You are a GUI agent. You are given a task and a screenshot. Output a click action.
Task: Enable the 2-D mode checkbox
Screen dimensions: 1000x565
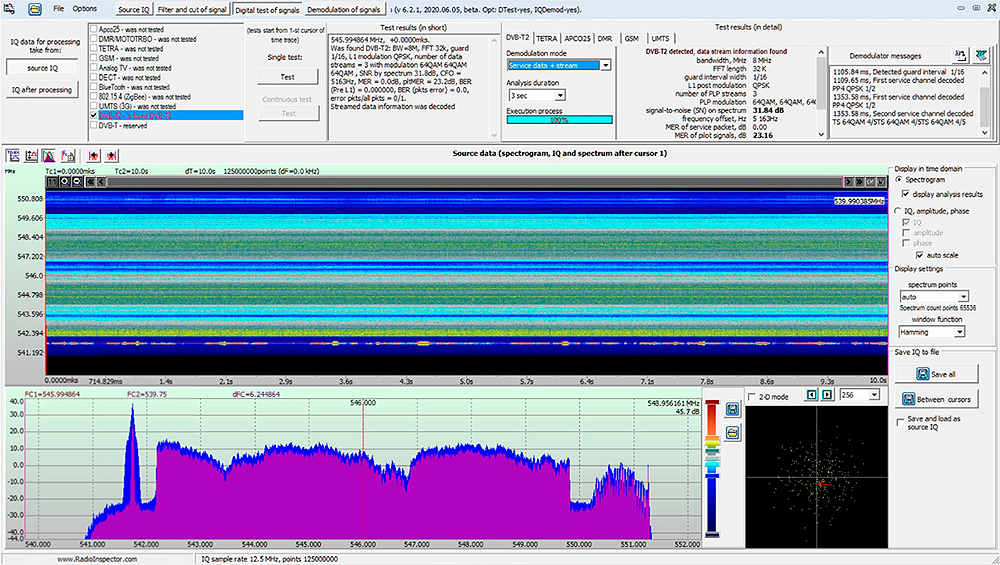pyautogui.click(x=752, y=396)
